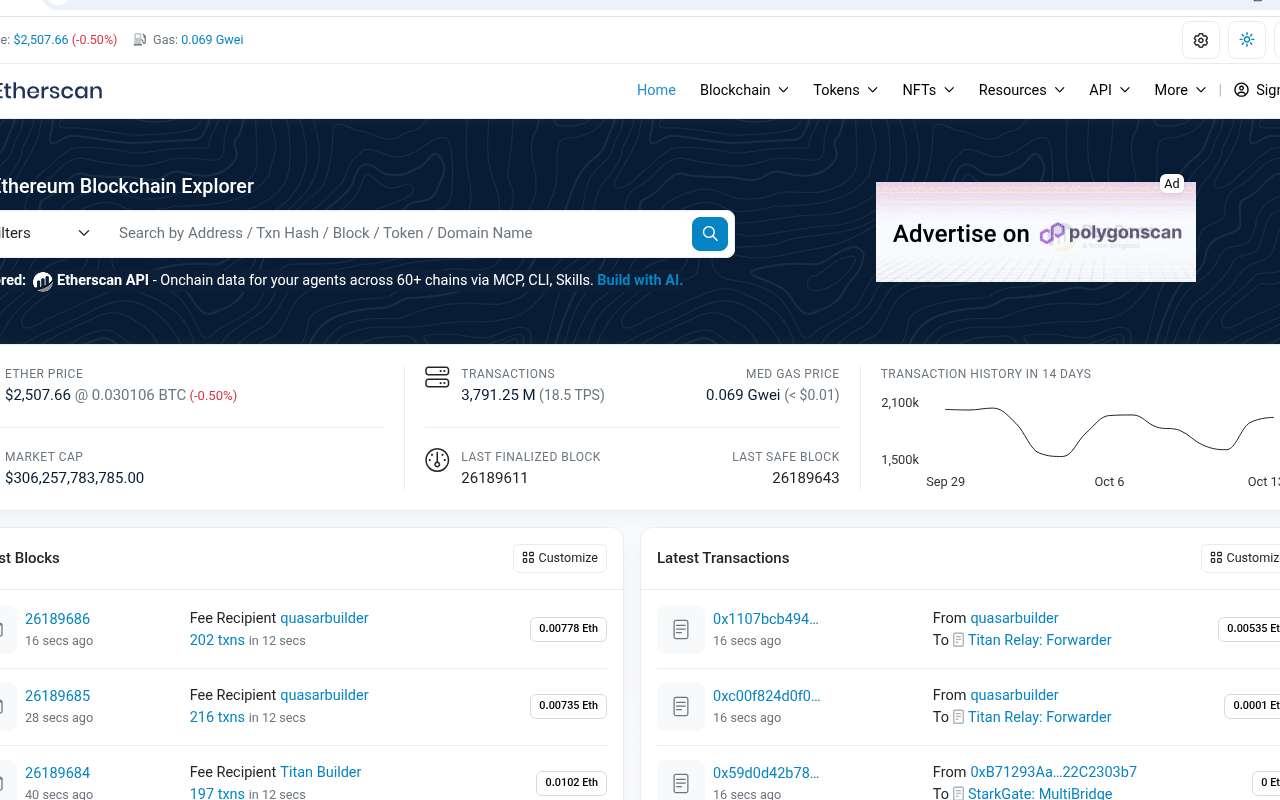Click the Last Finalized Block gauge icon
This screenshot has width=1280, height=800.
tap(437, 460)
